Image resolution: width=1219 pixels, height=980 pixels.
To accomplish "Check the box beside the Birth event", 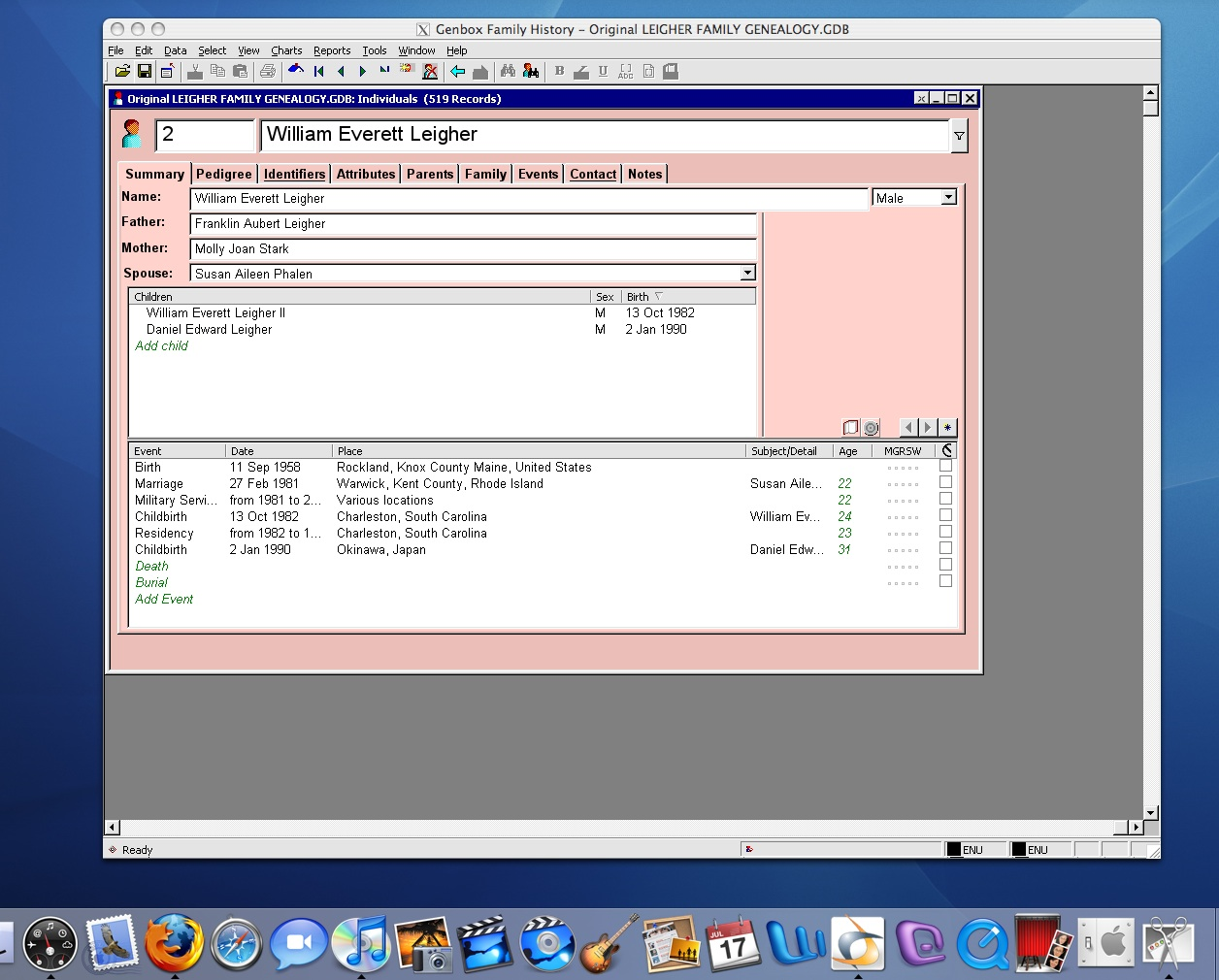I will [945, 466].
